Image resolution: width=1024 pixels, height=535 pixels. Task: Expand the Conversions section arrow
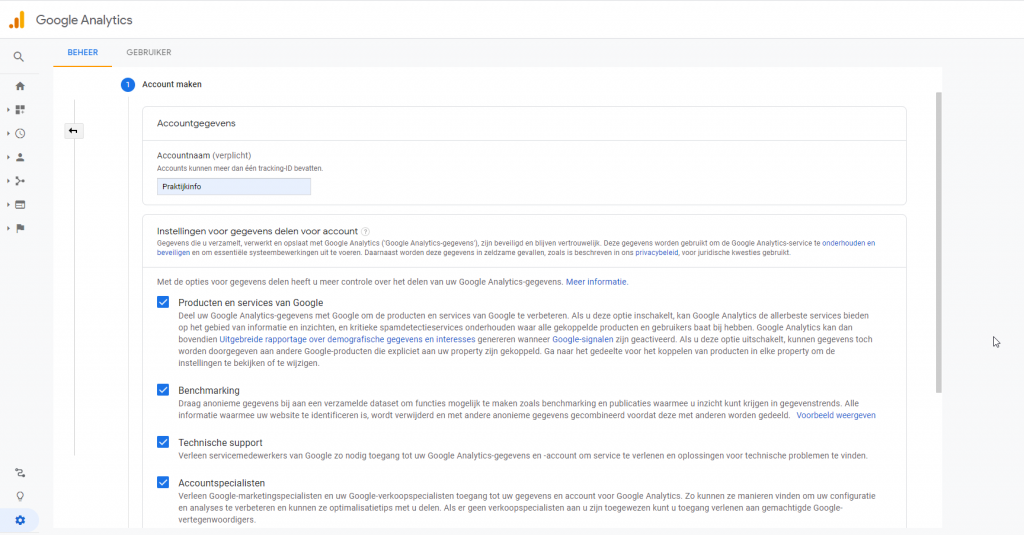8,228
